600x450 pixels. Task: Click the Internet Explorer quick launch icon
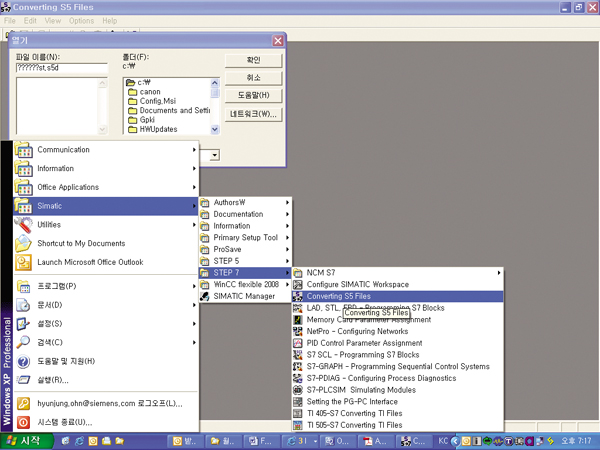pyautogui.click(x=79, y=441)
